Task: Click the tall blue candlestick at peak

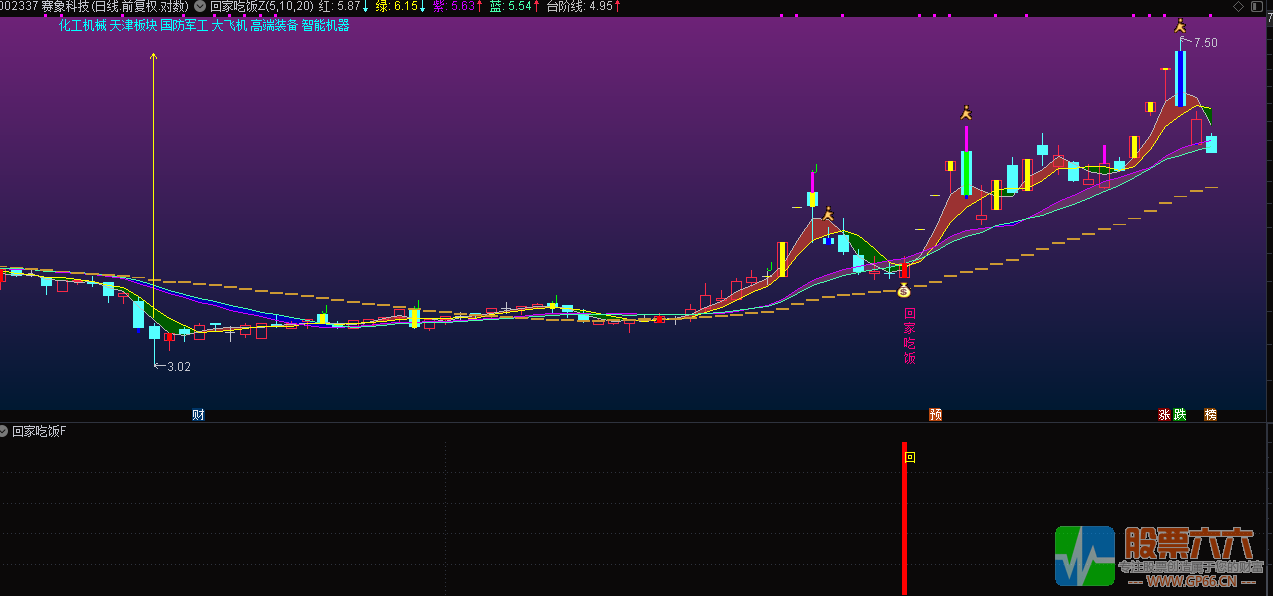Action: (1180, 79)
